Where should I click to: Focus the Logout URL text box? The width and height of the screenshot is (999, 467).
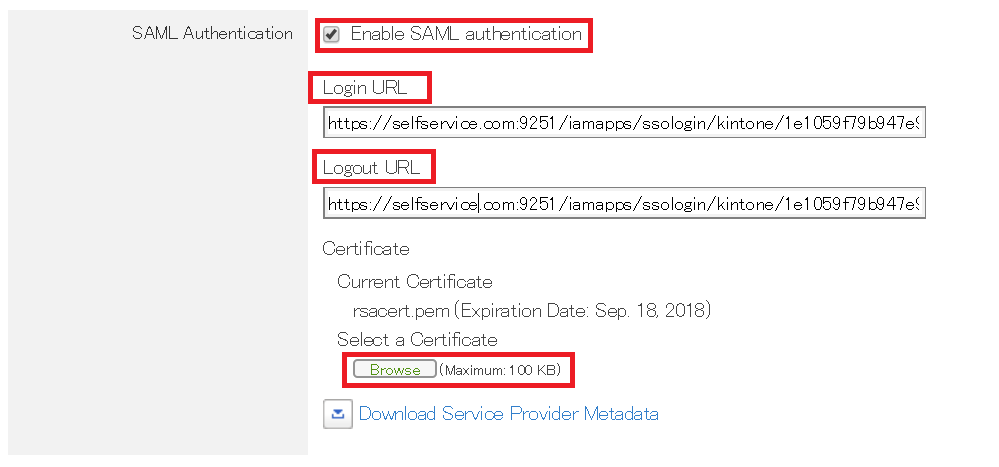coord(623,204)
